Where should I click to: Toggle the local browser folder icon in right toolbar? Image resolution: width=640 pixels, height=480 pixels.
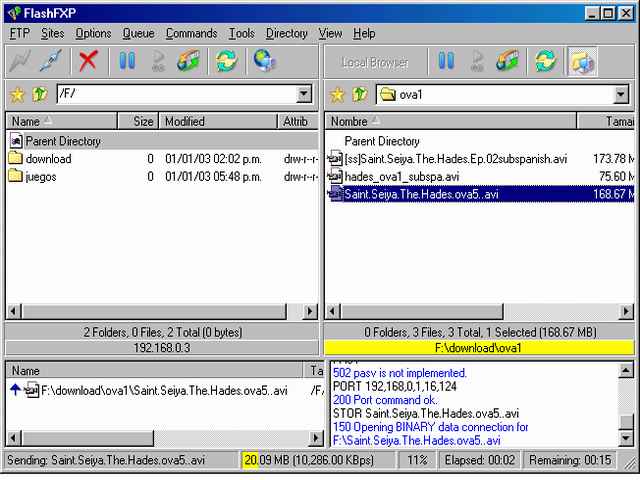[582, 62]
